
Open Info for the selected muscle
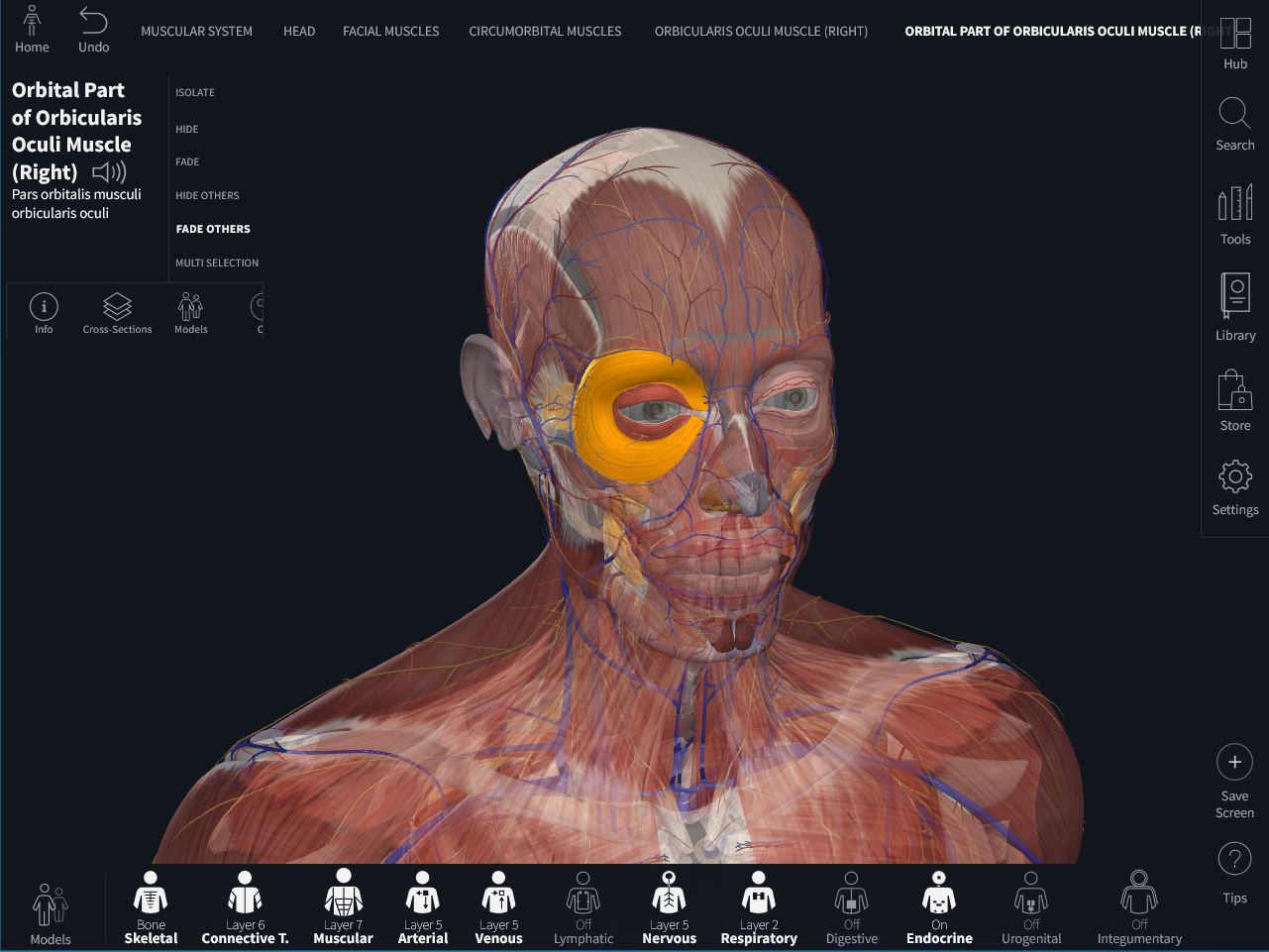(x=44, y=313)
